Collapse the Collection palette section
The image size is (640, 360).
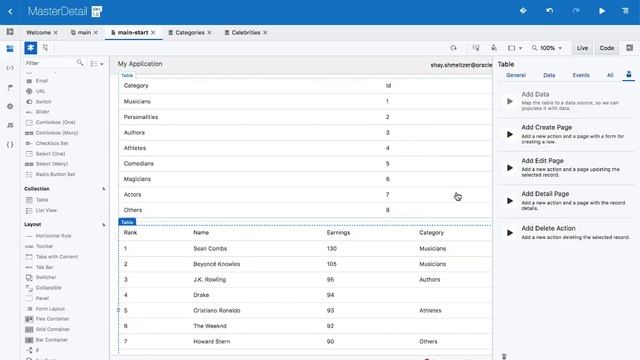coord(104,189)
